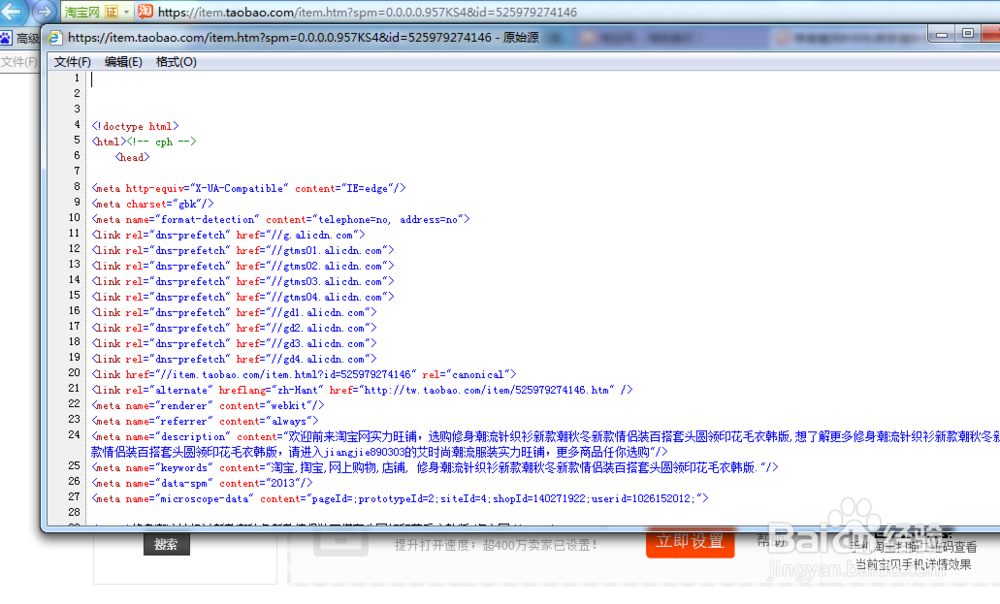Screen dimensions: 1000x604
Task: Click the head tag on line 6
Action: click(x=132, y=157)
